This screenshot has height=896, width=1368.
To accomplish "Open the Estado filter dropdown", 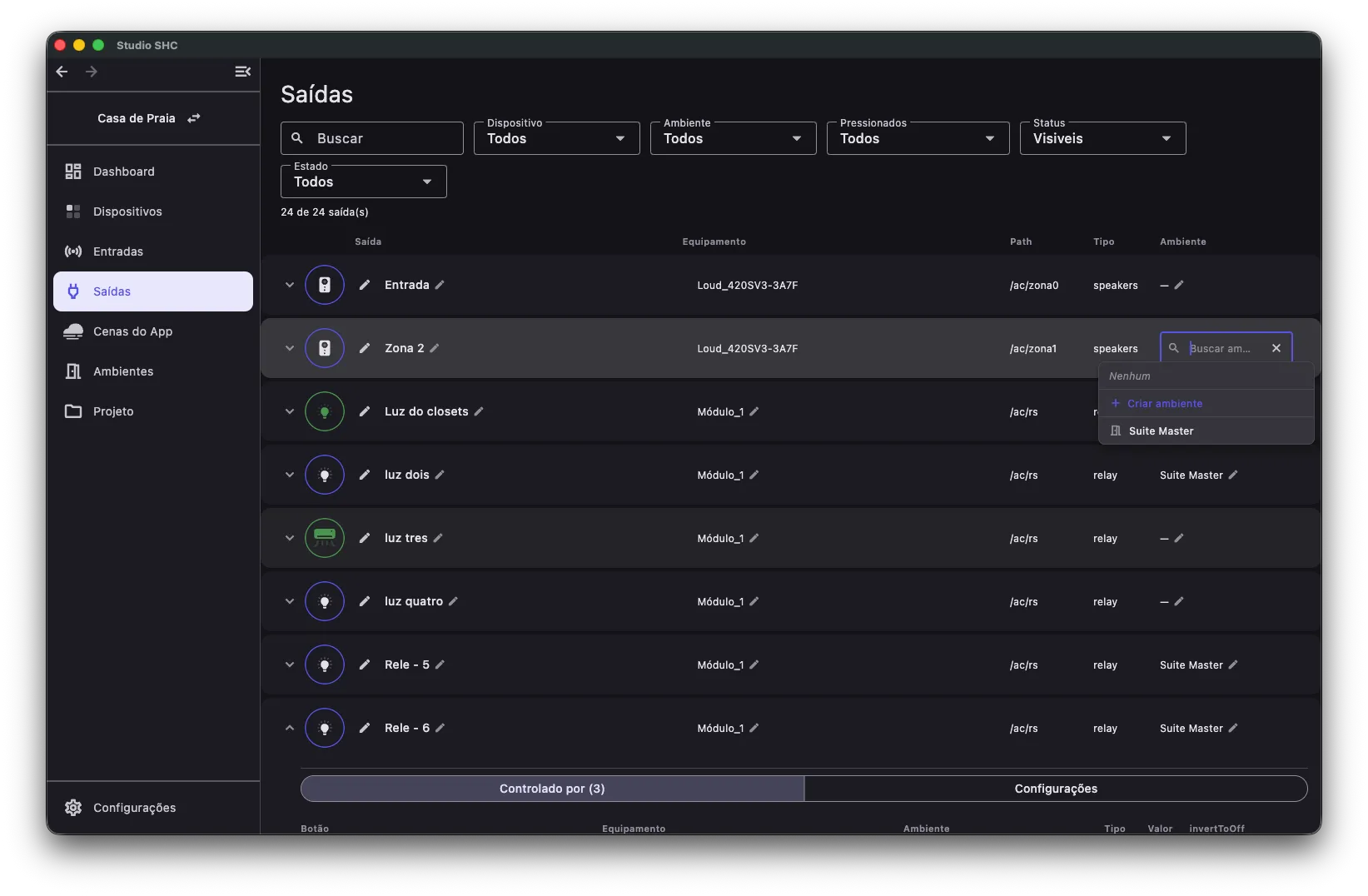I will [363, 182].
